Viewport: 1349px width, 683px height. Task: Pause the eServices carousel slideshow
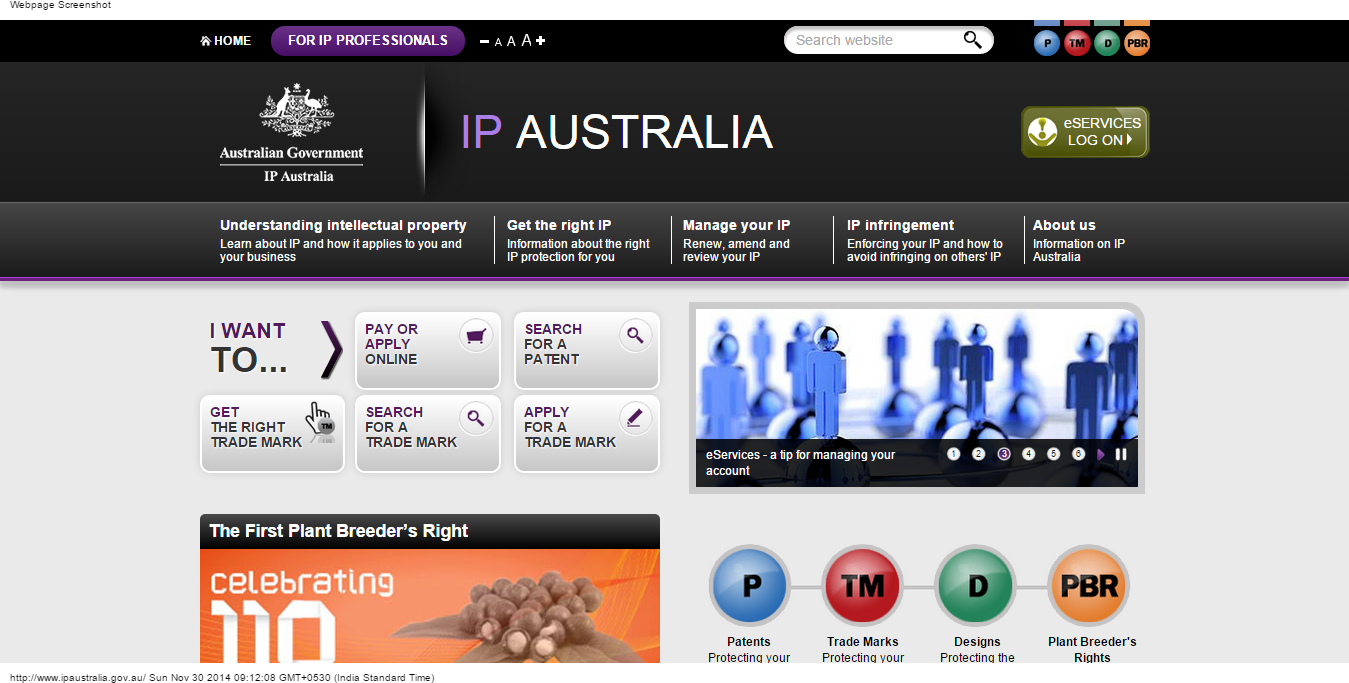pyautogui.click(x=1121, y=453)
